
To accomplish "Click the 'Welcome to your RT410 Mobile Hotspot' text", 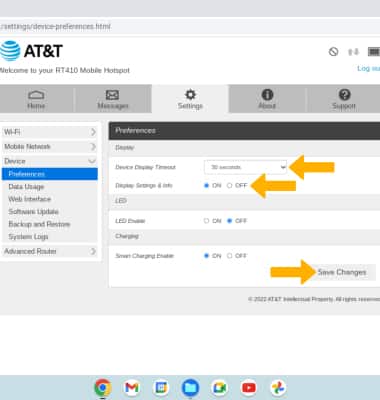I will point(65,70).
